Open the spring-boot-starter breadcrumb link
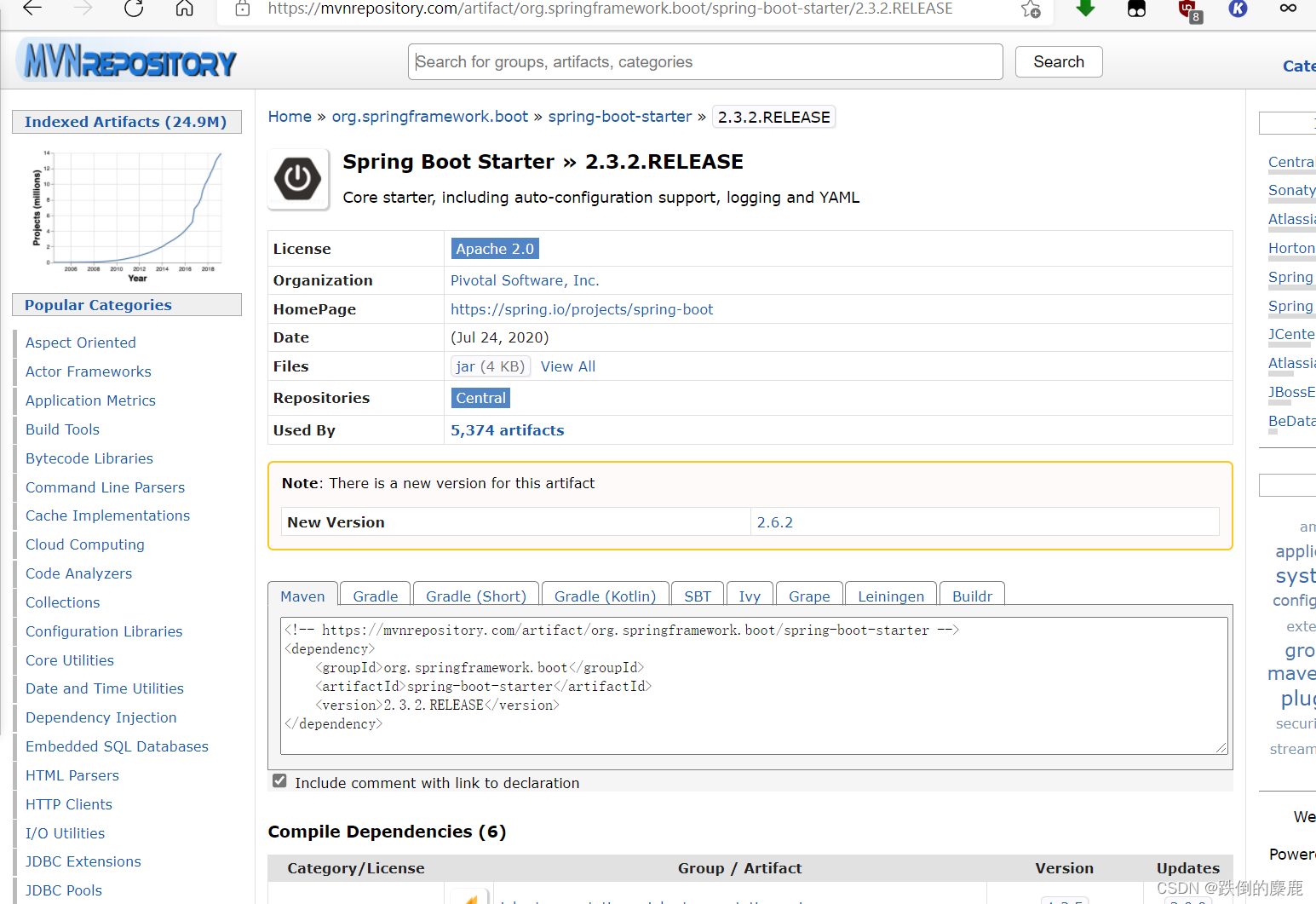Image resolution: width=1316 pixels, height=904 pixels. click(620, 117)
